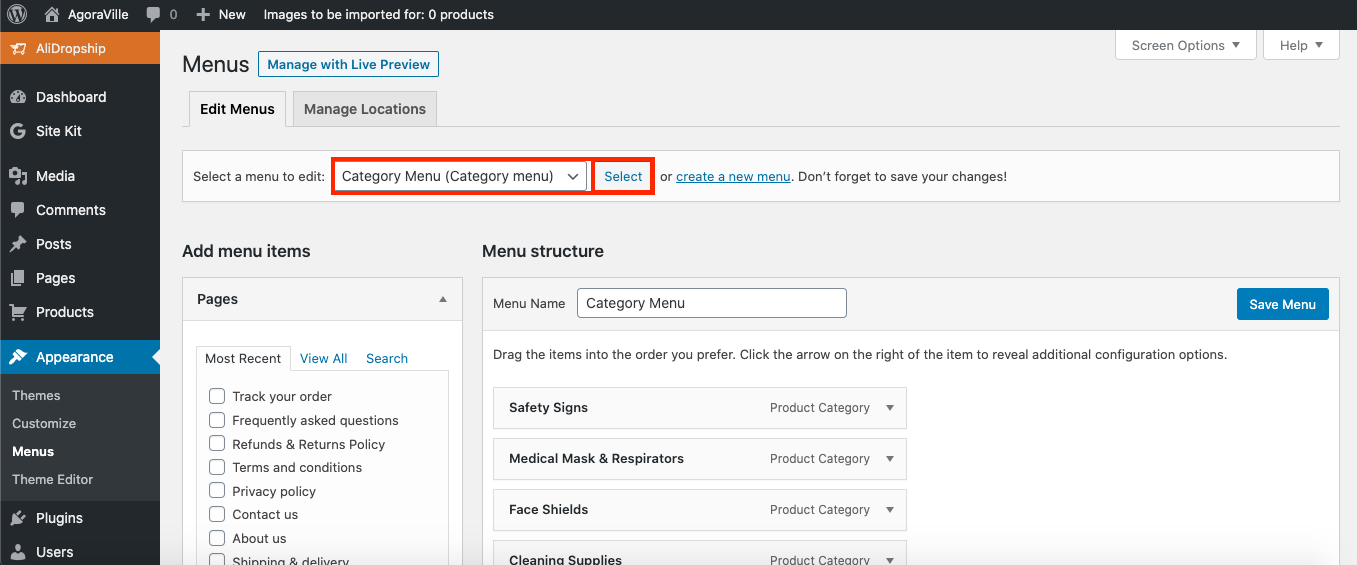Click the Pages sidebar icon
This screenshot has height=565, width=1357.
pyautogui.click(x=18, y=278)
